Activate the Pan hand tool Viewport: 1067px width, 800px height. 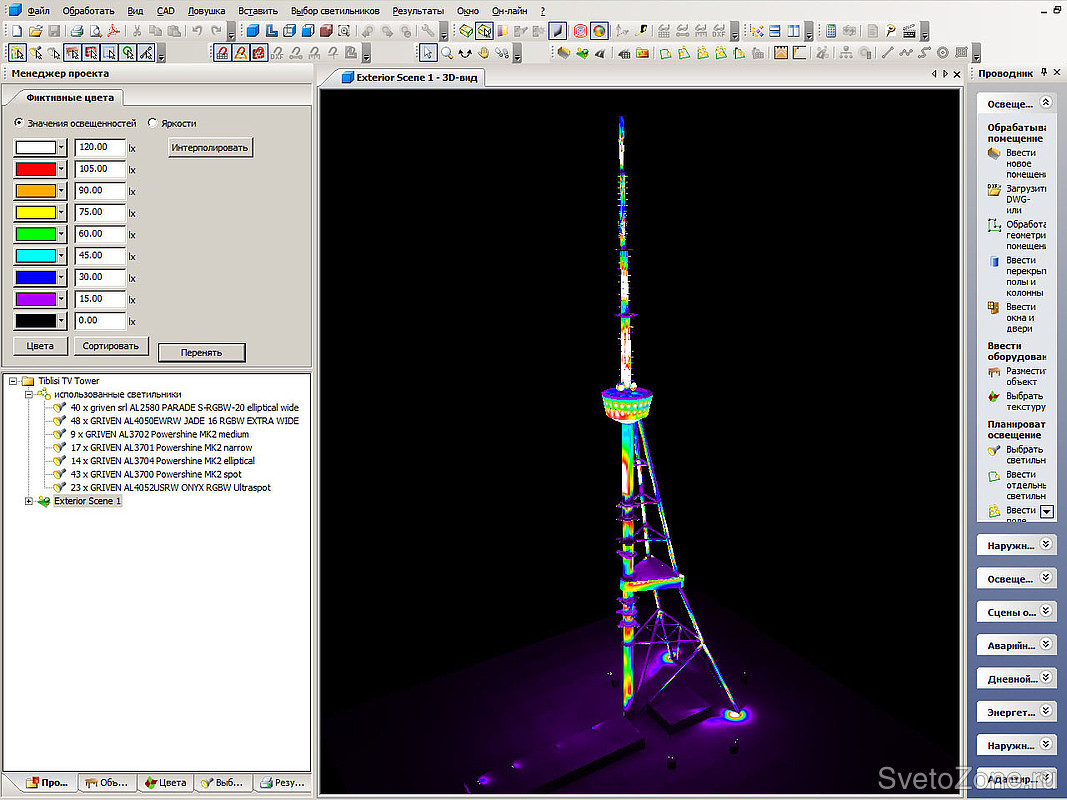(x=484, y=53)
